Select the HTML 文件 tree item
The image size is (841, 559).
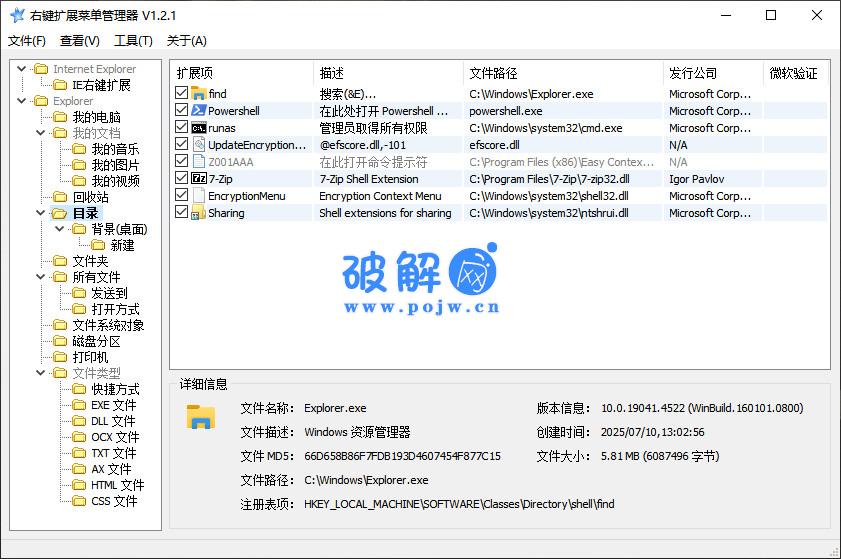point(117,485)
